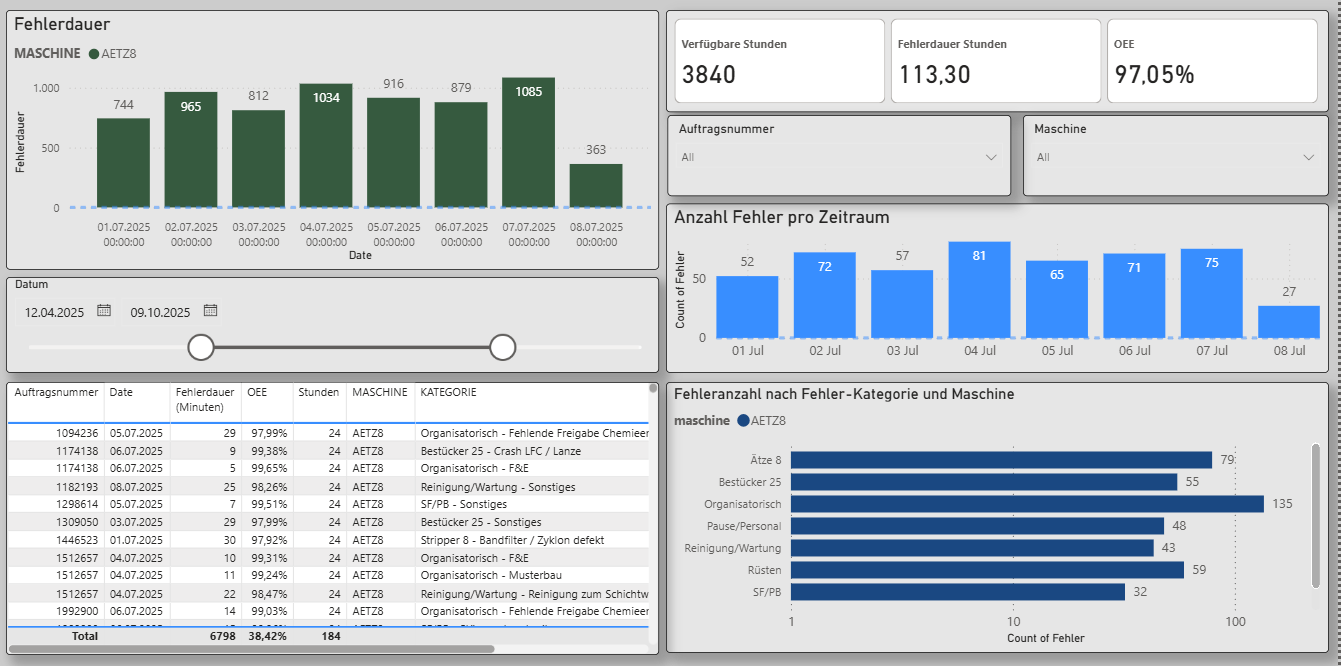
Task: Expand the Auftragsnummer dropdown
Action: pos(991,158)
